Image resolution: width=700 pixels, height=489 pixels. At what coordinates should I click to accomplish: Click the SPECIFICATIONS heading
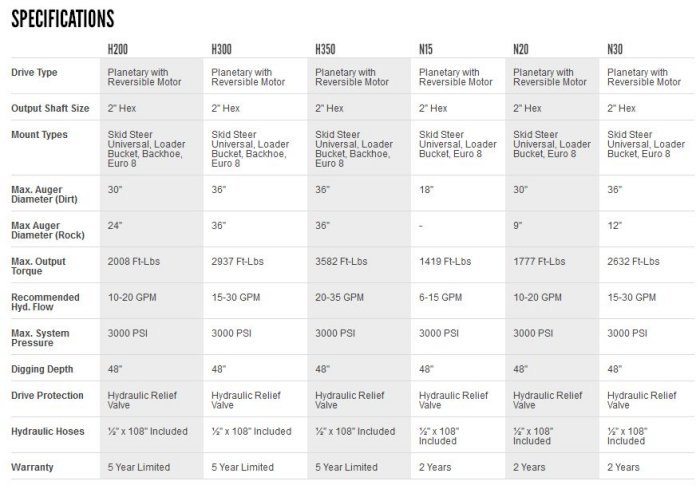tap(62, 19)
